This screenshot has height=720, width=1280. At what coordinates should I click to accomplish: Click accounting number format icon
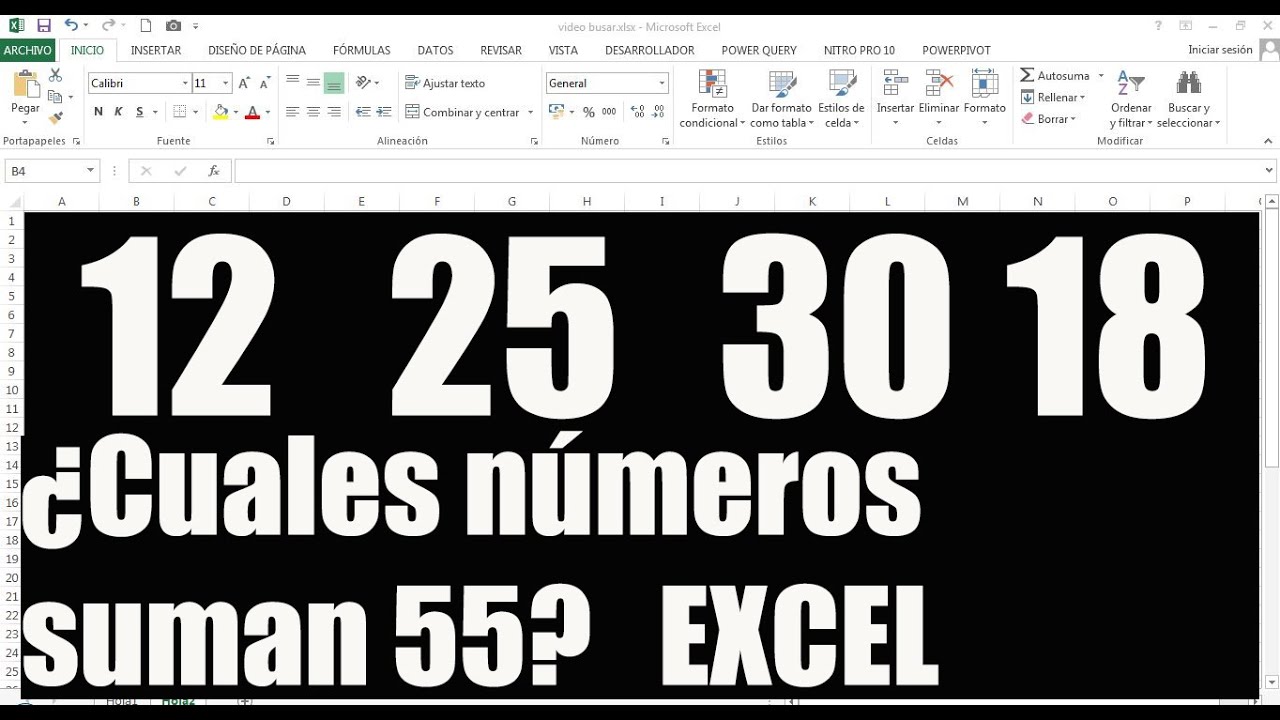click(x=556, y=112)
